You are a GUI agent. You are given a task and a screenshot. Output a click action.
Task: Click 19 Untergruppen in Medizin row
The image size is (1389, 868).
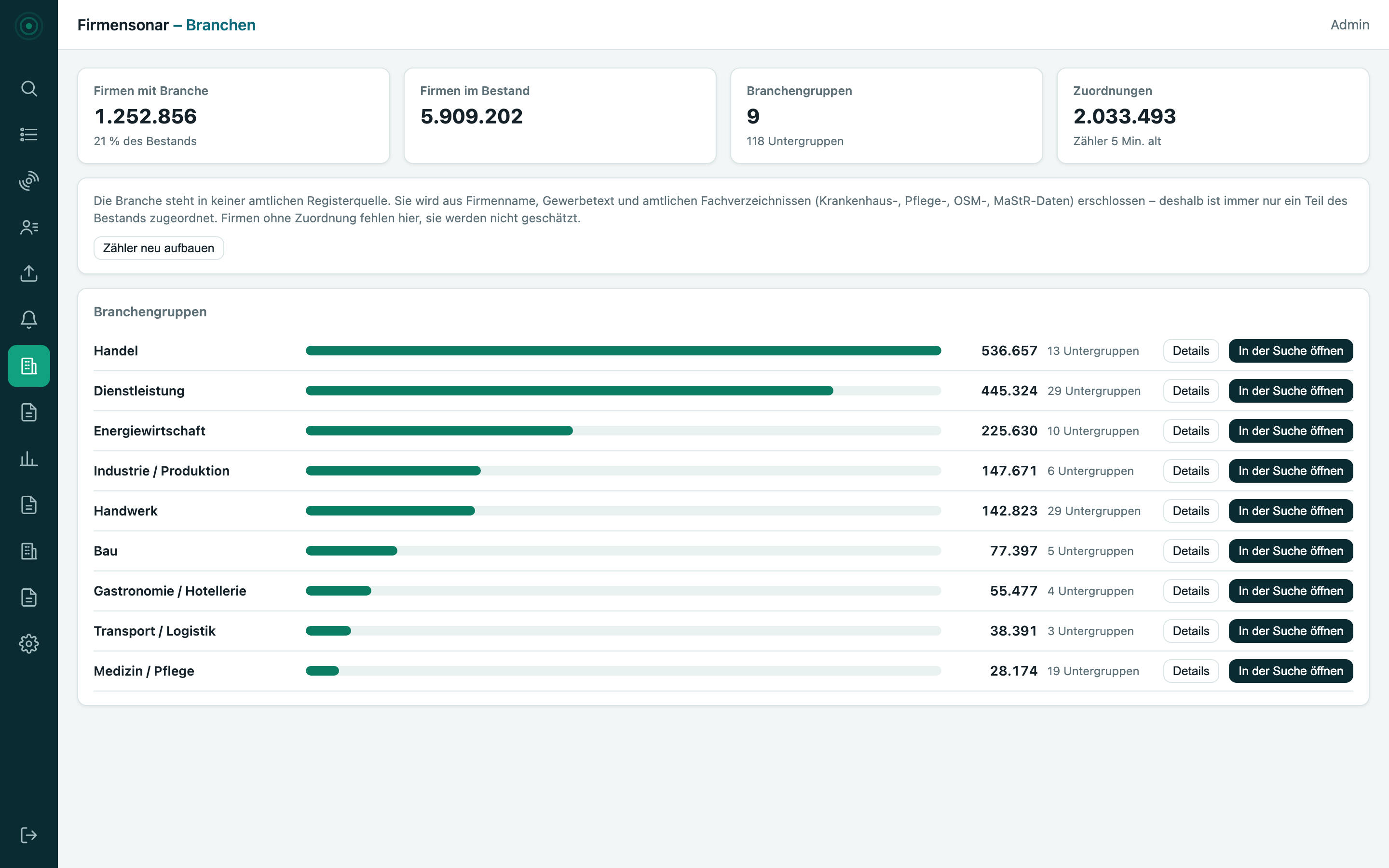(1093, 671)
